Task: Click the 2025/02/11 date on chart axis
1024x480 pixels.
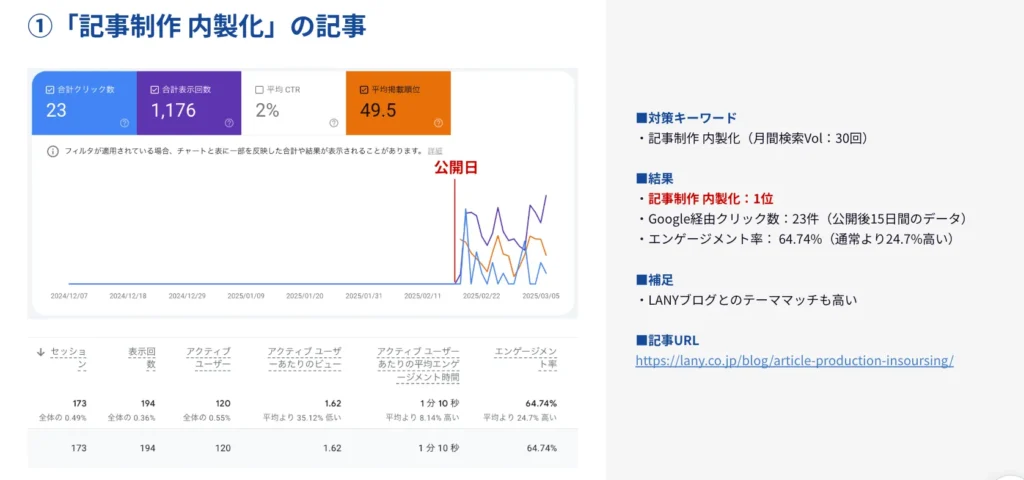Action: 423,295
